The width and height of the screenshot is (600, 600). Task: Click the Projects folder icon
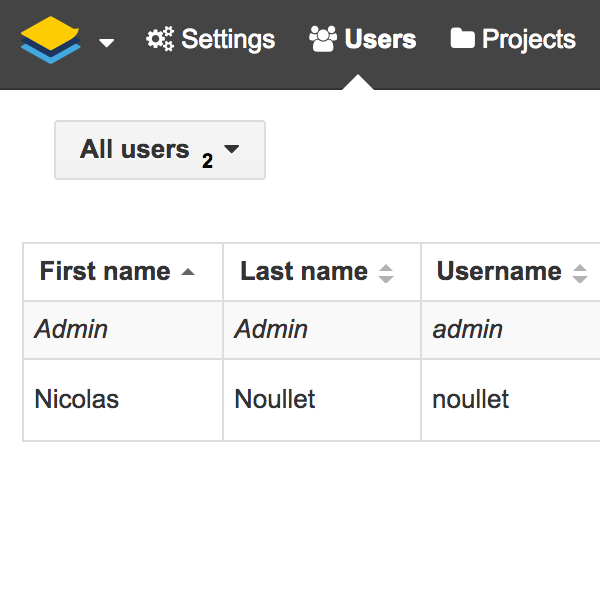click(463, 38)
